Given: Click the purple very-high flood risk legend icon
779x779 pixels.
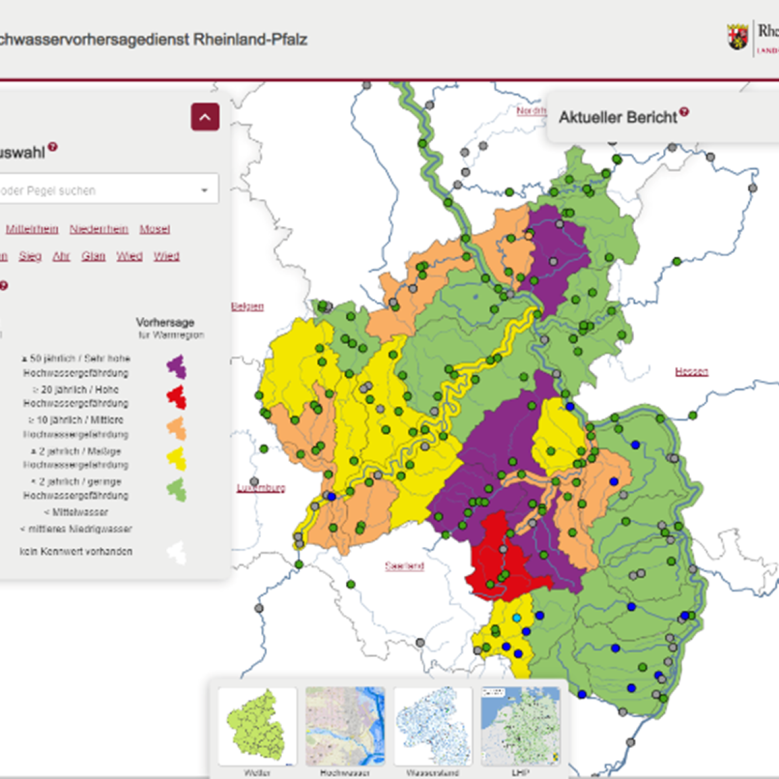Looking at the screenshot, I should tap(176, 367).
